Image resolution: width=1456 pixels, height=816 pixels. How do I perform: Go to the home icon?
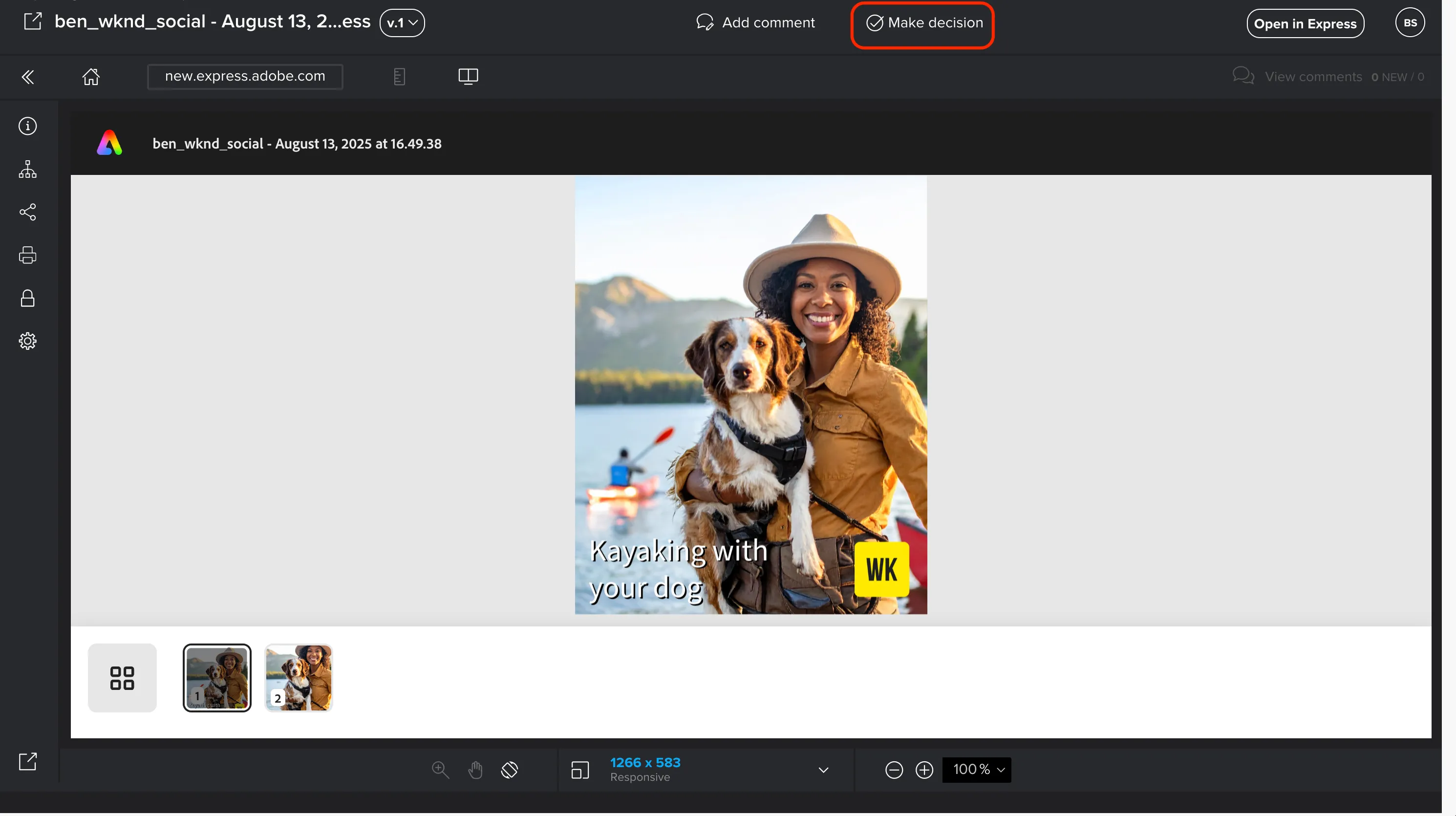[x=91, y=76]
